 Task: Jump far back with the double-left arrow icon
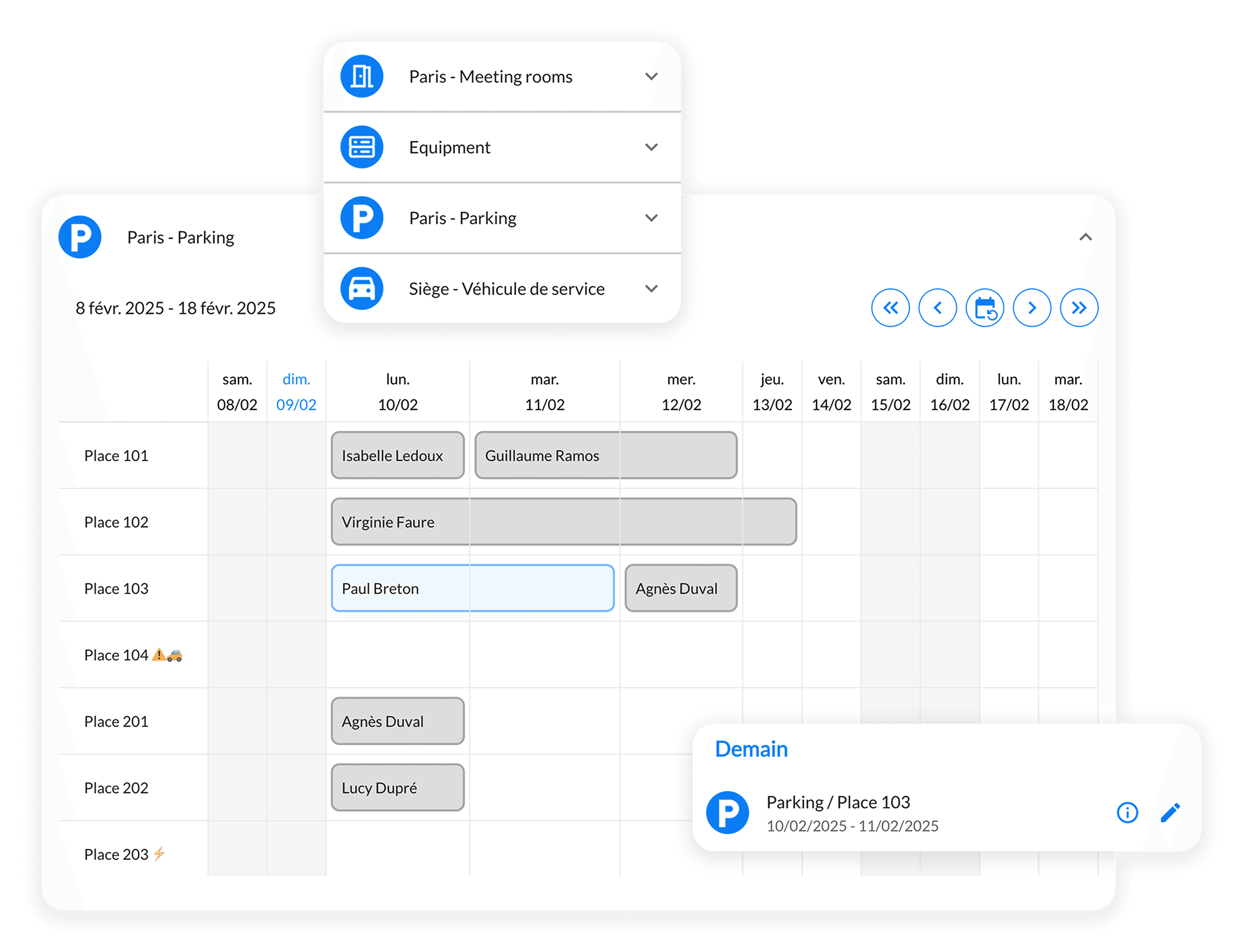[891, 308]
